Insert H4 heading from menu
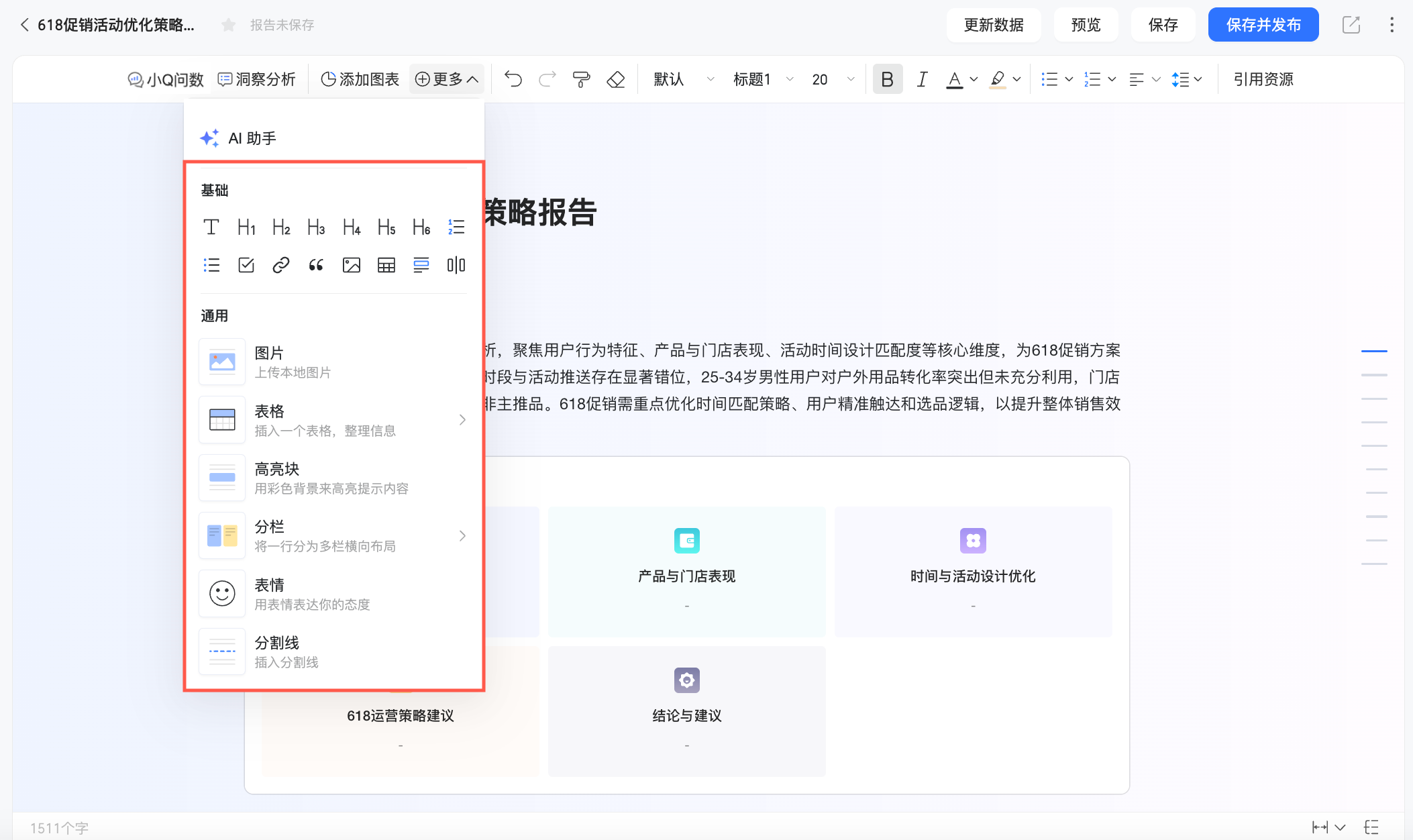The width and height of the screenshot is (1413, 840). click(352, 227)
